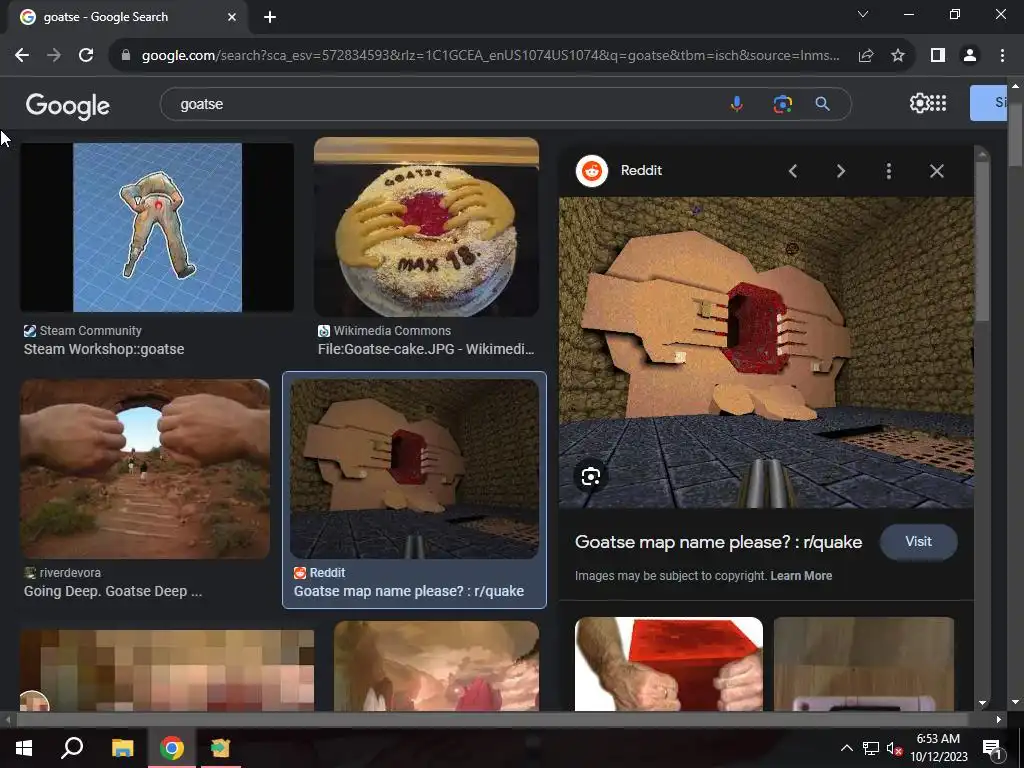Click the muted volume tray icon
Viewport: 1024px width, 768px height.
pyautogui.click(x=894, y=748)
